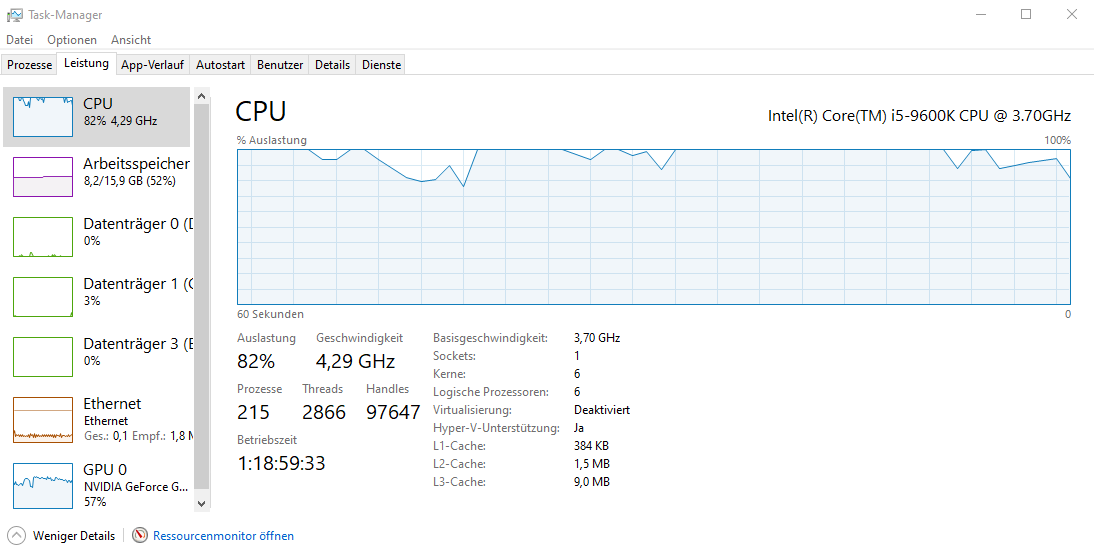Select the CPU mini graph thumbnail

click(43, 117)
